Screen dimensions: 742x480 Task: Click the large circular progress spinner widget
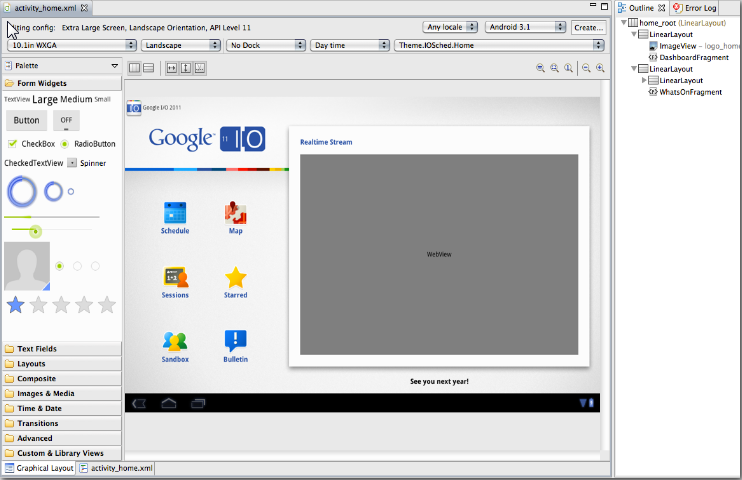coord(22,192)
